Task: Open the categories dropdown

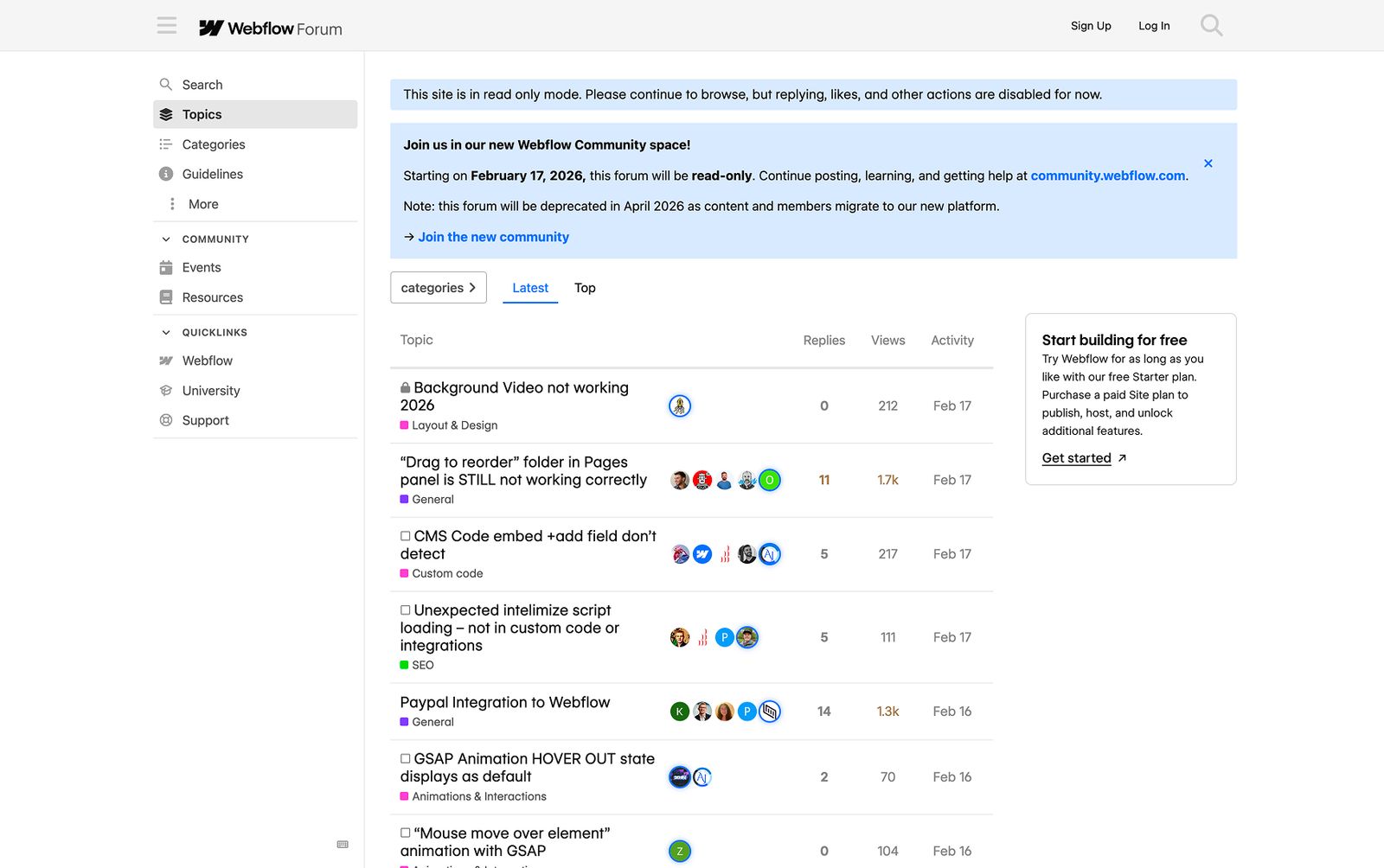Action: (439, 288)
